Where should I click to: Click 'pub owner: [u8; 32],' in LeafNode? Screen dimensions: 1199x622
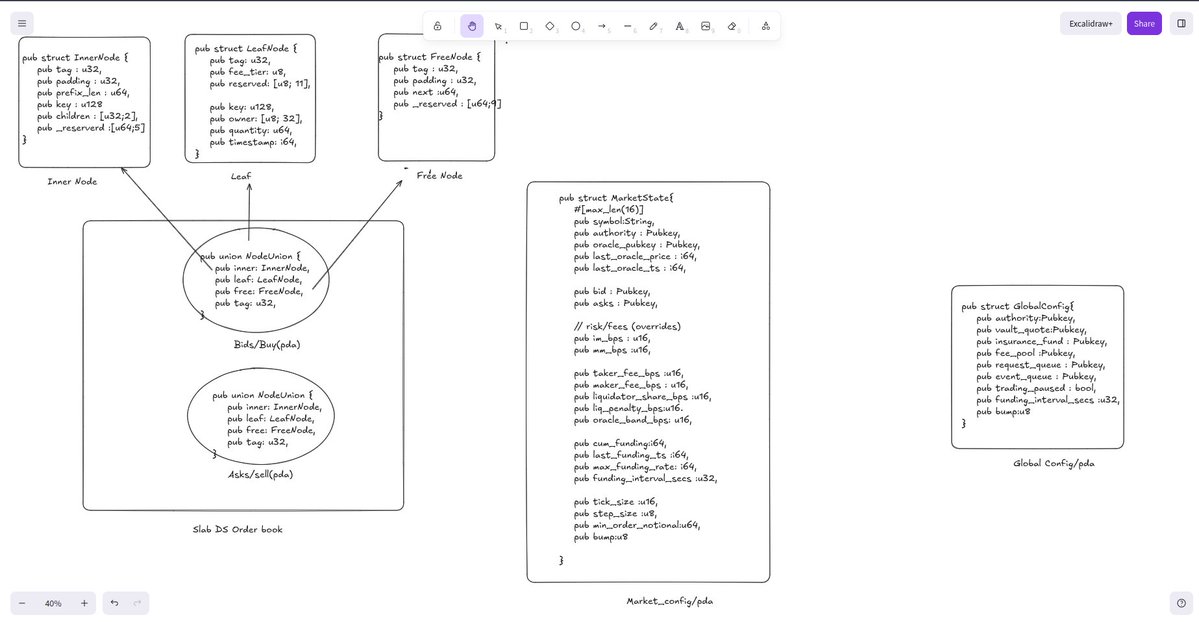pos(256,119)
